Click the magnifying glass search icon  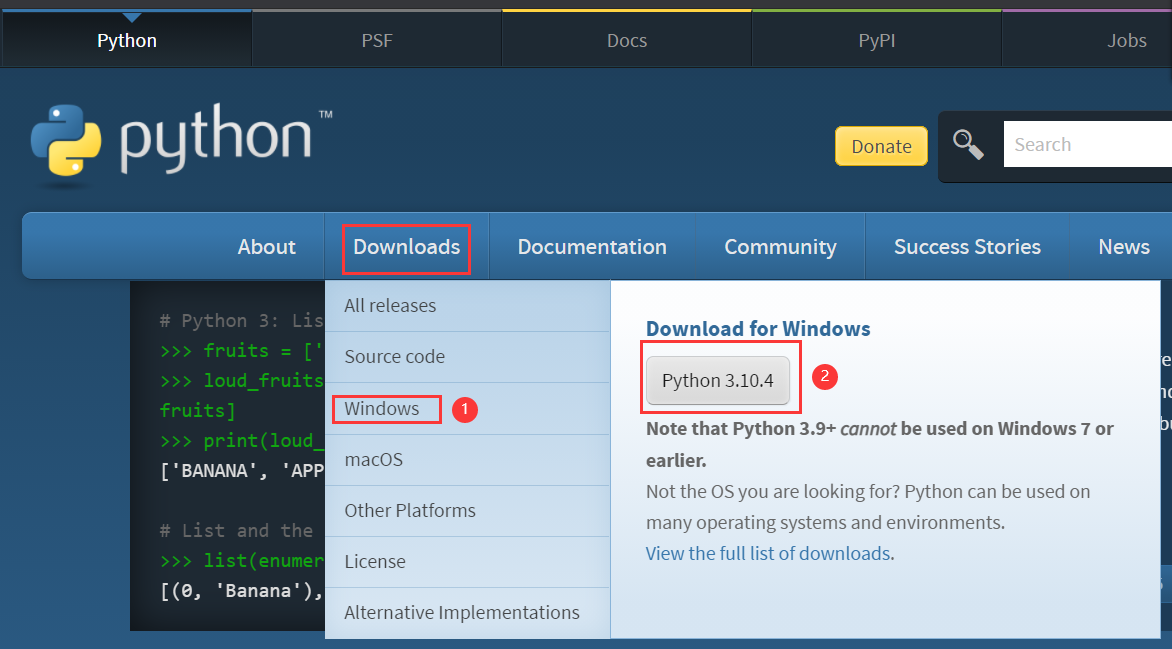(968, 144)
